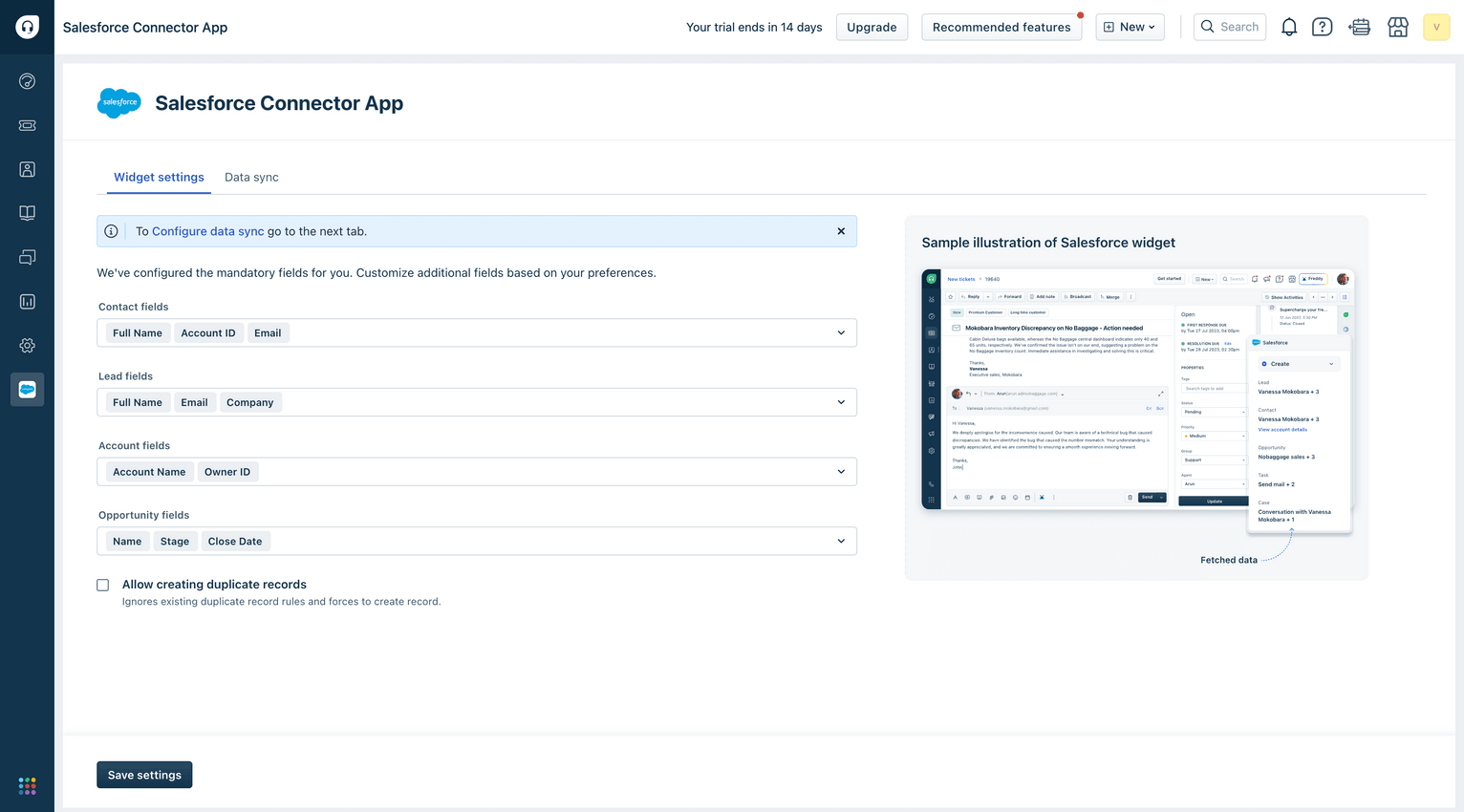The height and width of the screenshot is (812, 1464).
Task: Click the Email tag in Lead fields
Action: [x=194, y=402]
